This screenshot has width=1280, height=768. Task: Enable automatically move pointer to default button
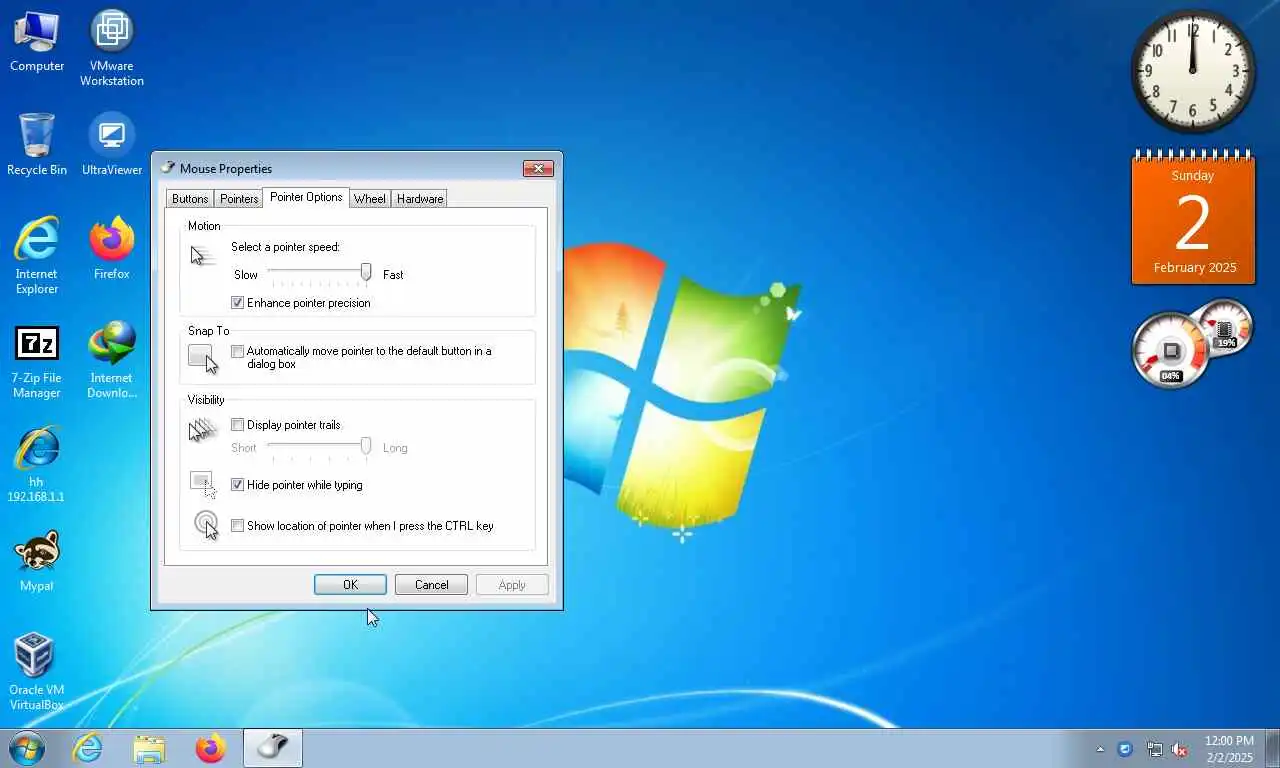pyautogui.click(x=238, y=351)
